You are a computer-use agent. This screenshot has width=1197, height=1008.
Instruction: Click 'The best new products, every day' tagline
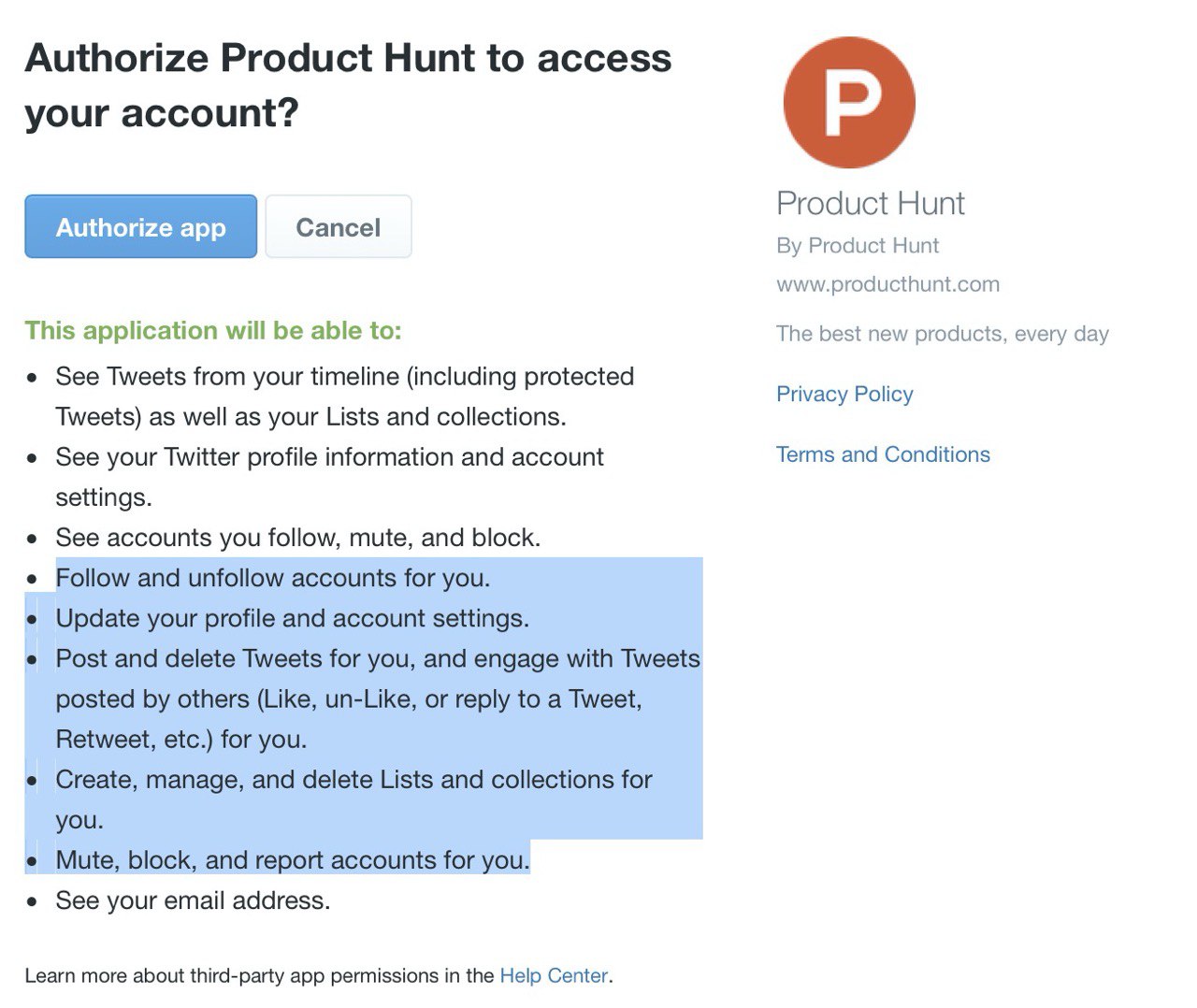coord(943,334)
